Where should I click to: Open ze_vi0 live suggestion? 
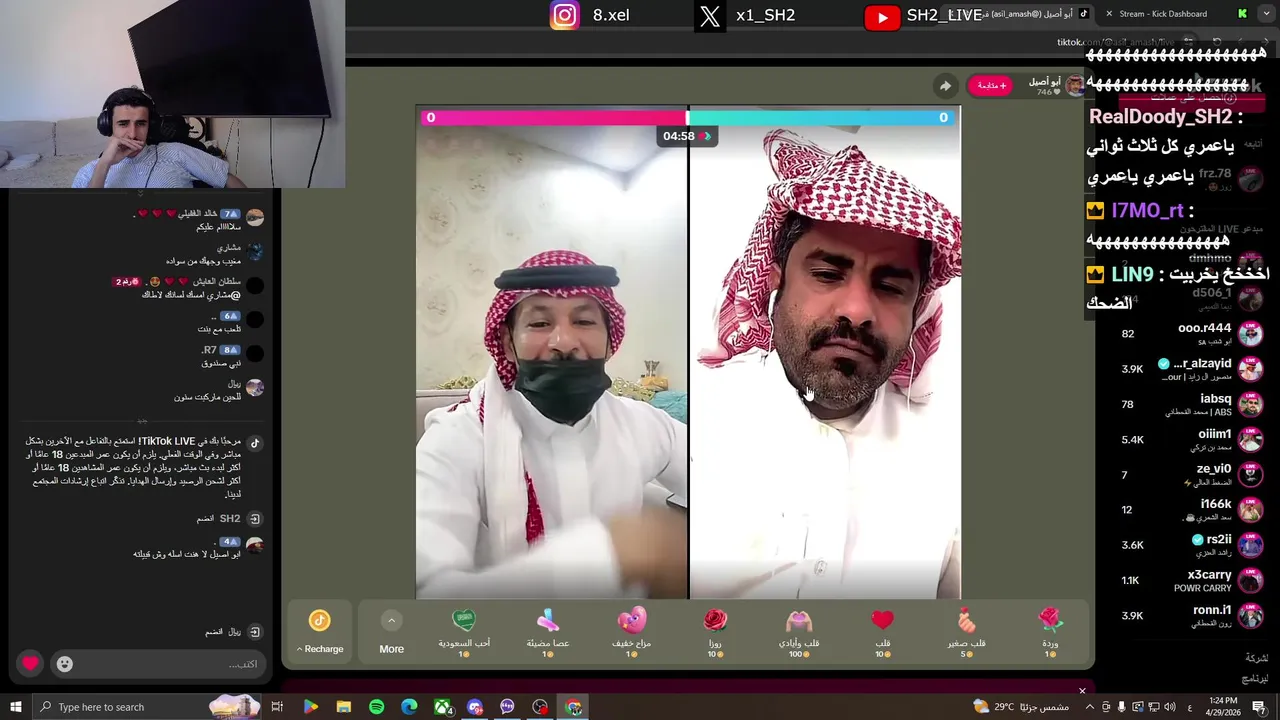pos(1190,474)
